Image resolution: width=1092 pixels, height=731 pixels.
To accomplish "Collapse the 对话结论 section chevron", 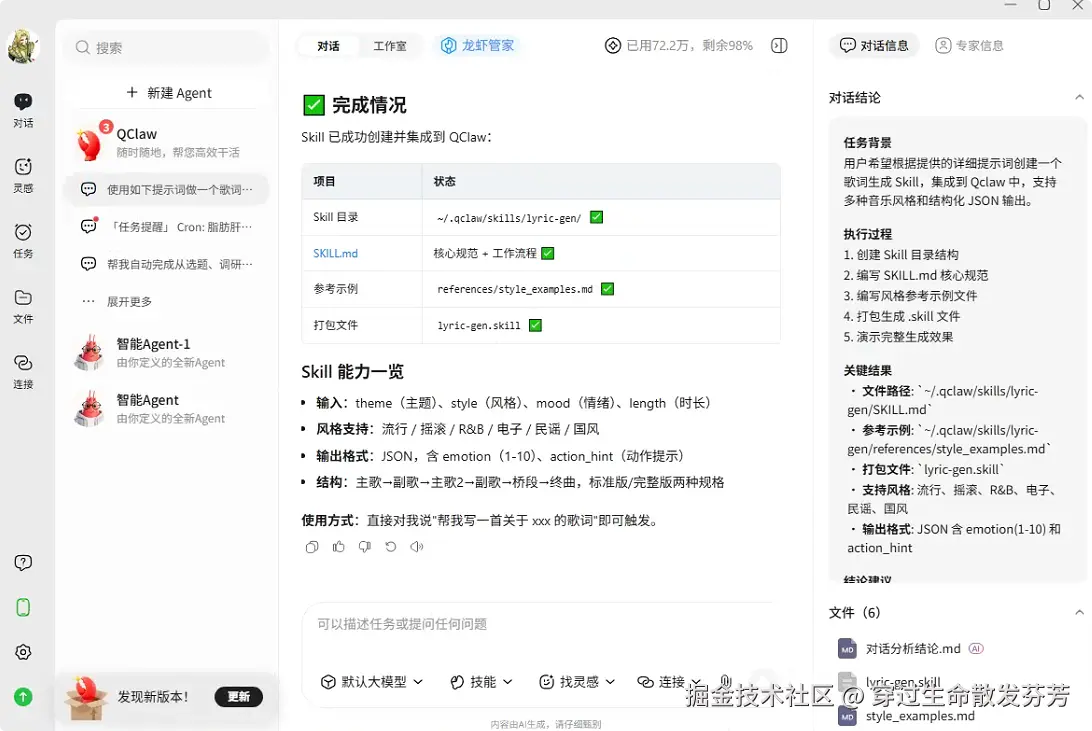I will (x=1079, y=97).
